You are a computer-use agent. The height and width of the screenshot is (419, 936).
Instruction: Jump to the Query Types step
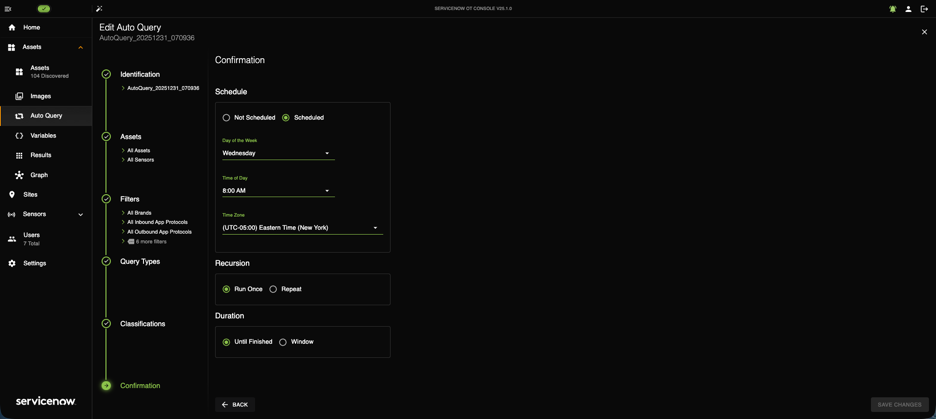point(140,261)
